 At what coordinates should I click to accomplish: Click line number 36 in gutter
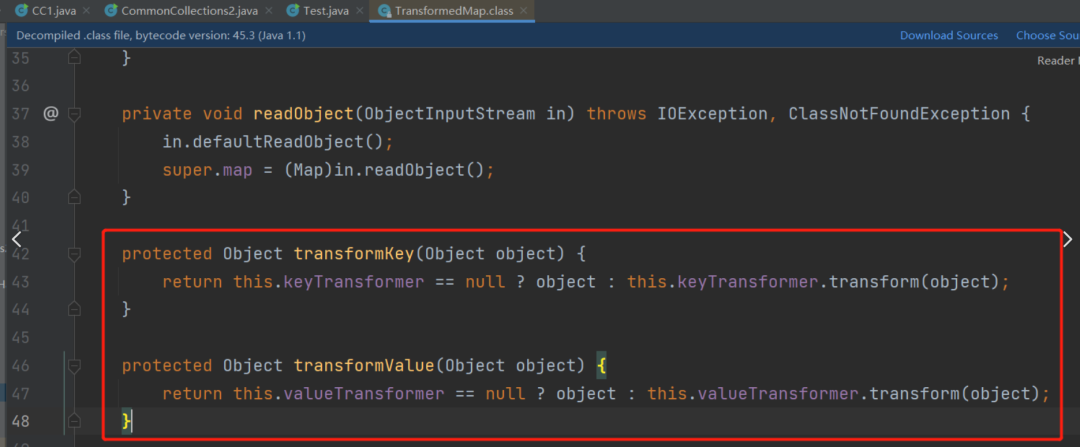click(21, 86)
